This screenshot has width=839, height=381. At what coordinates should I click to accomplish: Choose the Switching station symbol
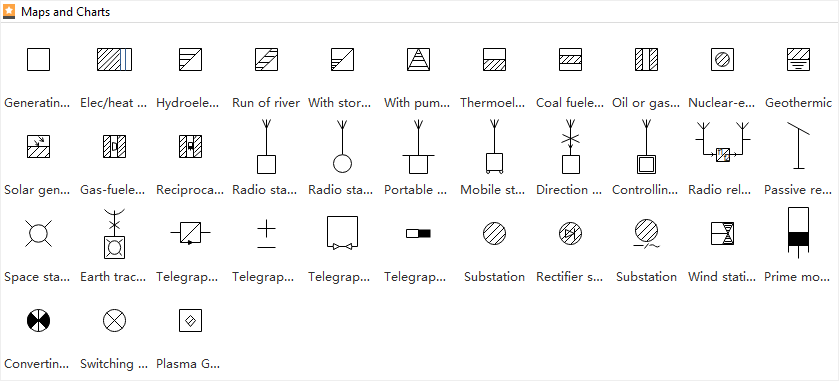coord(115,321)
